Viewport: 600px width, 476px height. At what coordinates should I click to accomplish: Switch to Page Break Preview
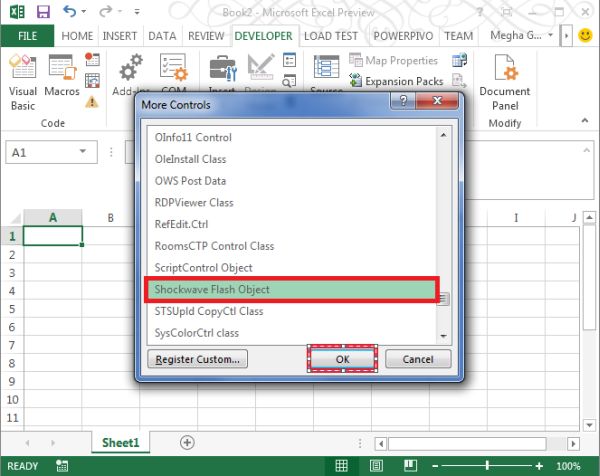(x=411, y=466)
